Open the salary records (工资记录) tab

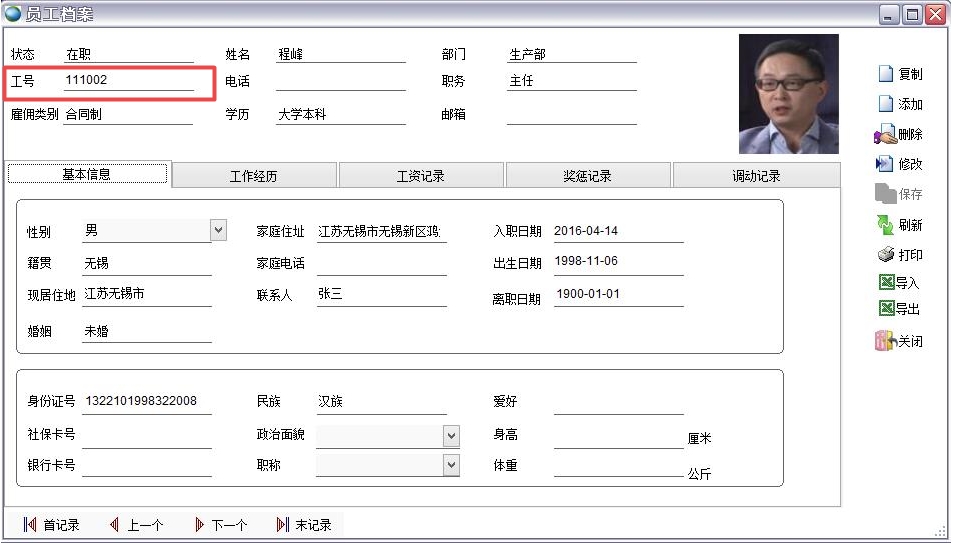click(421, 176)
